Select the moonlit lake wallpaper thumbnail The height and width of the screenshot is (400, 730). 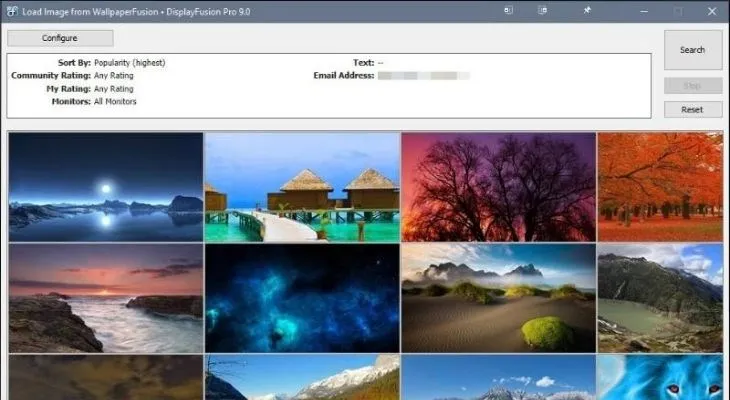106,187
